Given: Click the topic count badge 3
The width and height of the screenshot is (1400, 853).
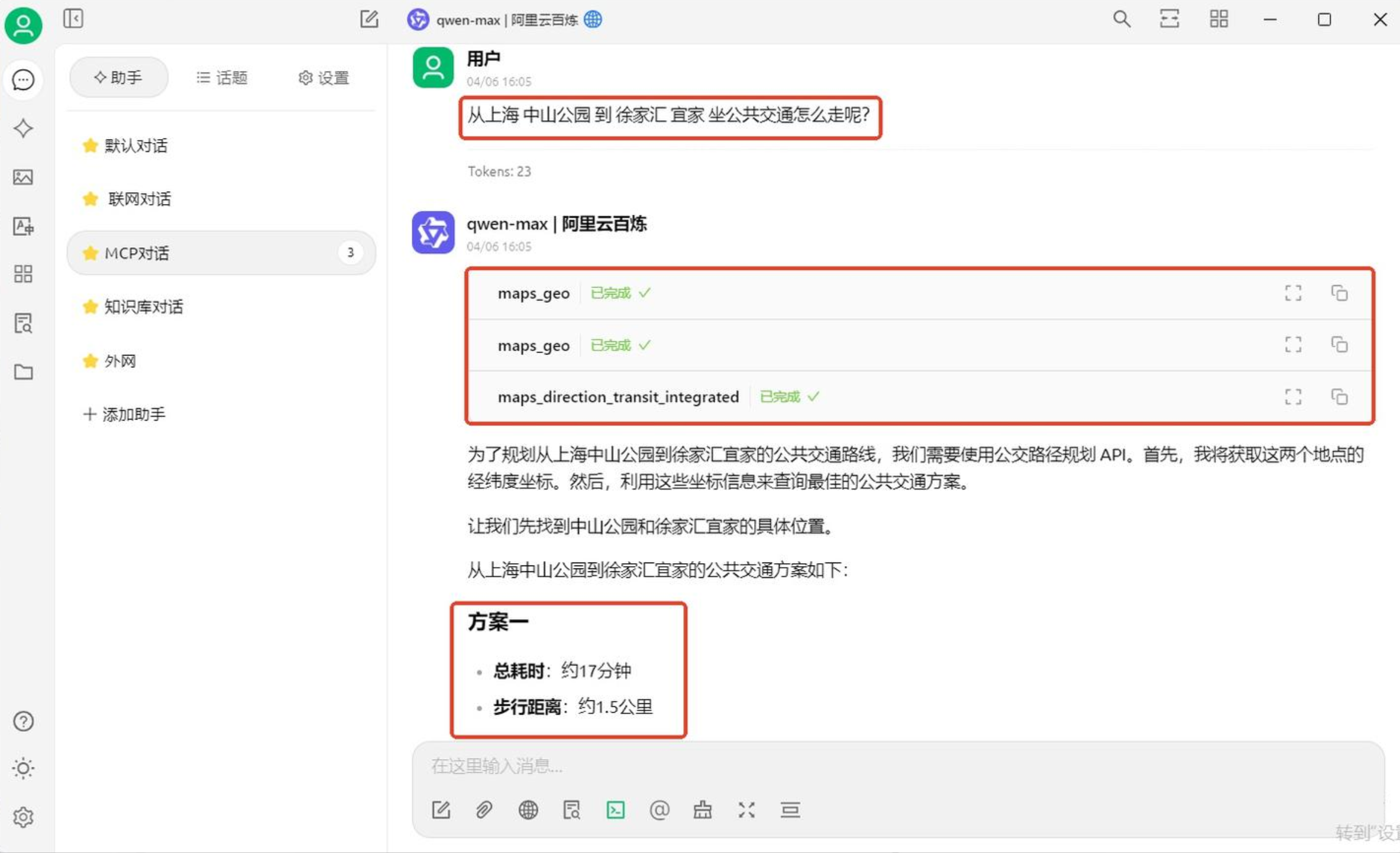Looking at the screenshot, I should 350,253.
